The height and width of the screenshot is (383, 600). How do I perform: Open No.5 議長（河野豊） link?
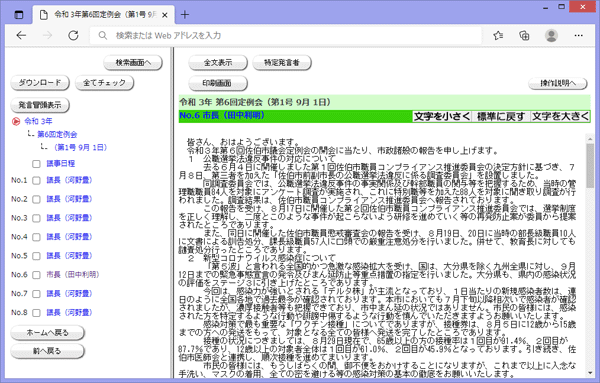click(x=69, y=256)
